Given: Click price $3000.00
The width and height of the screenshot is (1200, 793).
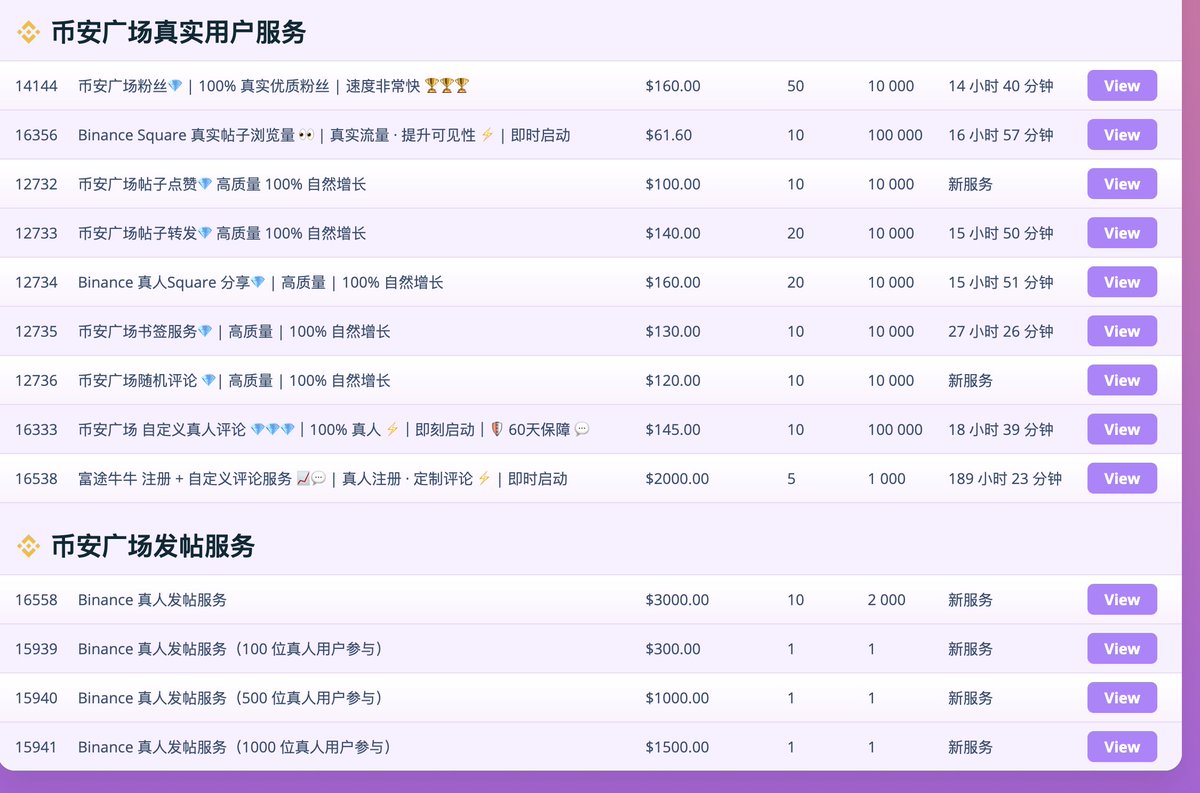Looking at the screenshot, I should [677, 600].
